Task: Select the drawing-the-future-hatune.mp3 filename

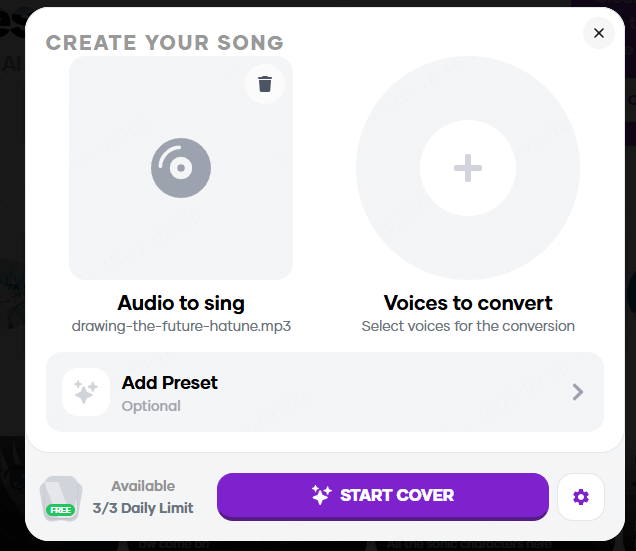Action: pos(181,326)
